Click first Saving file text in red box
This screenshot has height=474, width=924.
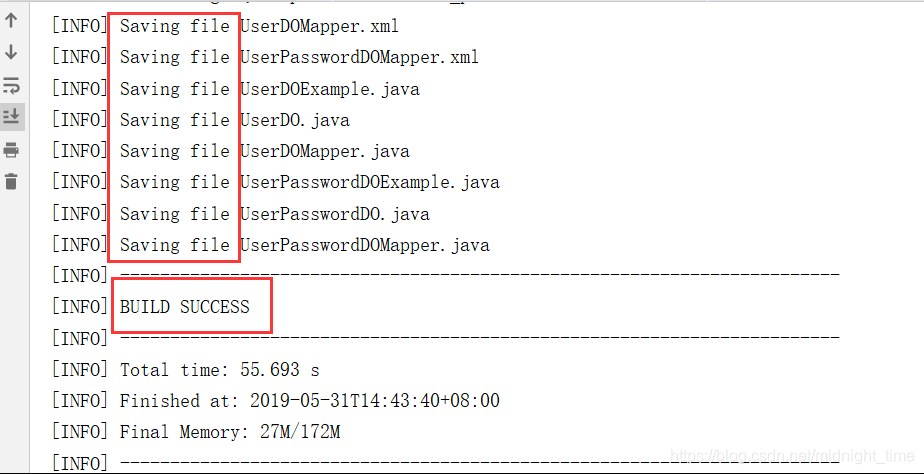pyautogui.click(x=175, y=27)
